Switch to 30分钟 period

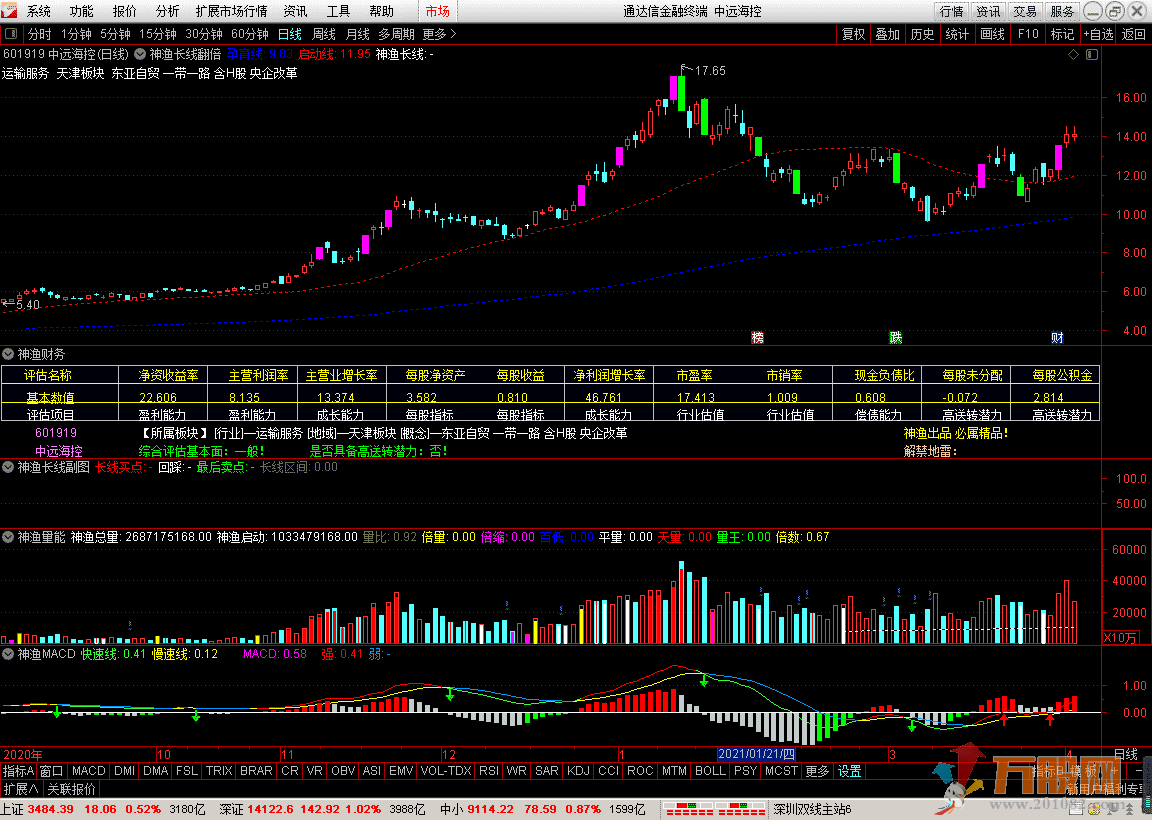[x=204, y=34]
